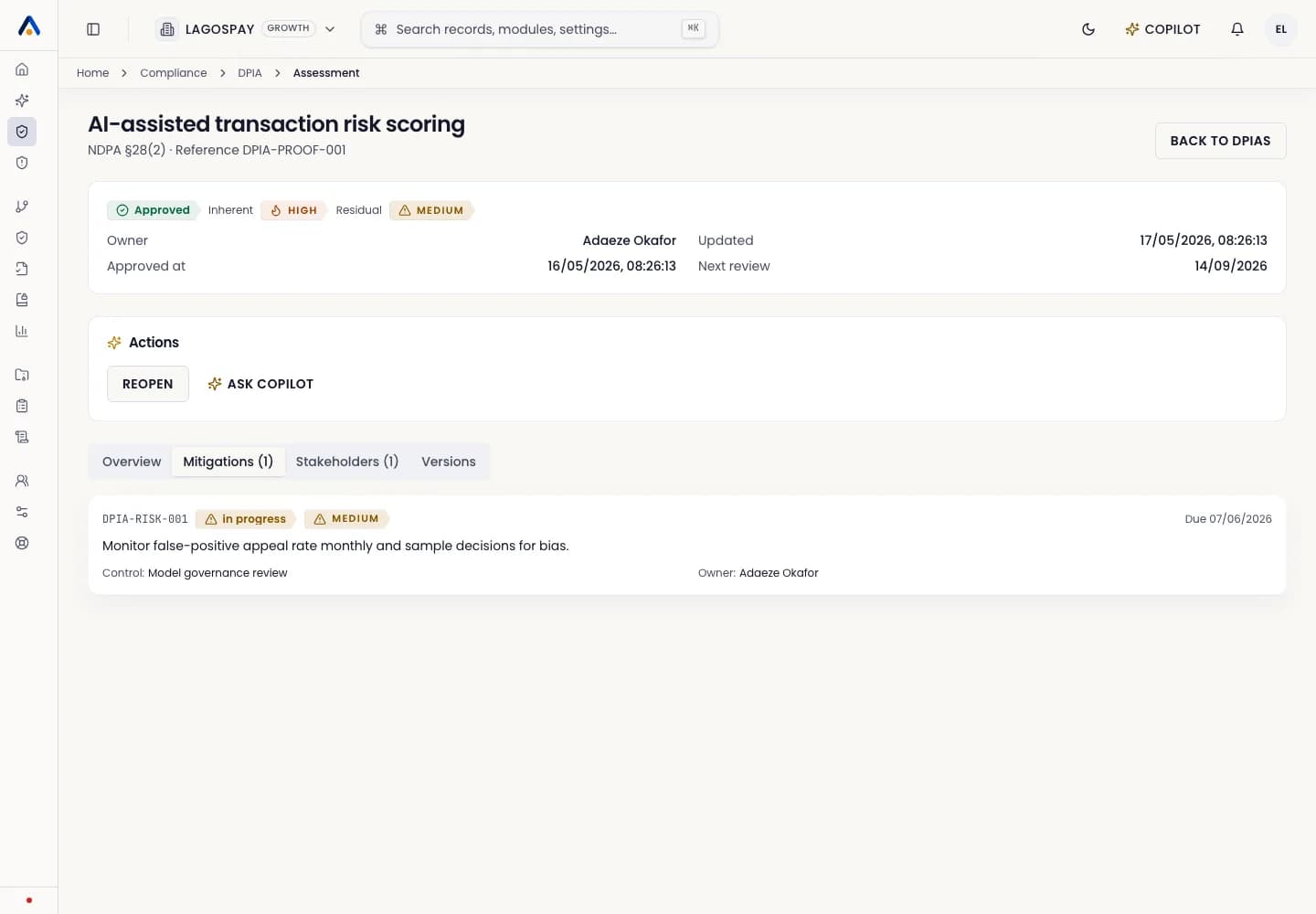The height and width of the screenshot is (914, 1316).
Task: Click Updated 17/05/2026, 08:26:13 value
Action: [x=1204, y=240]
